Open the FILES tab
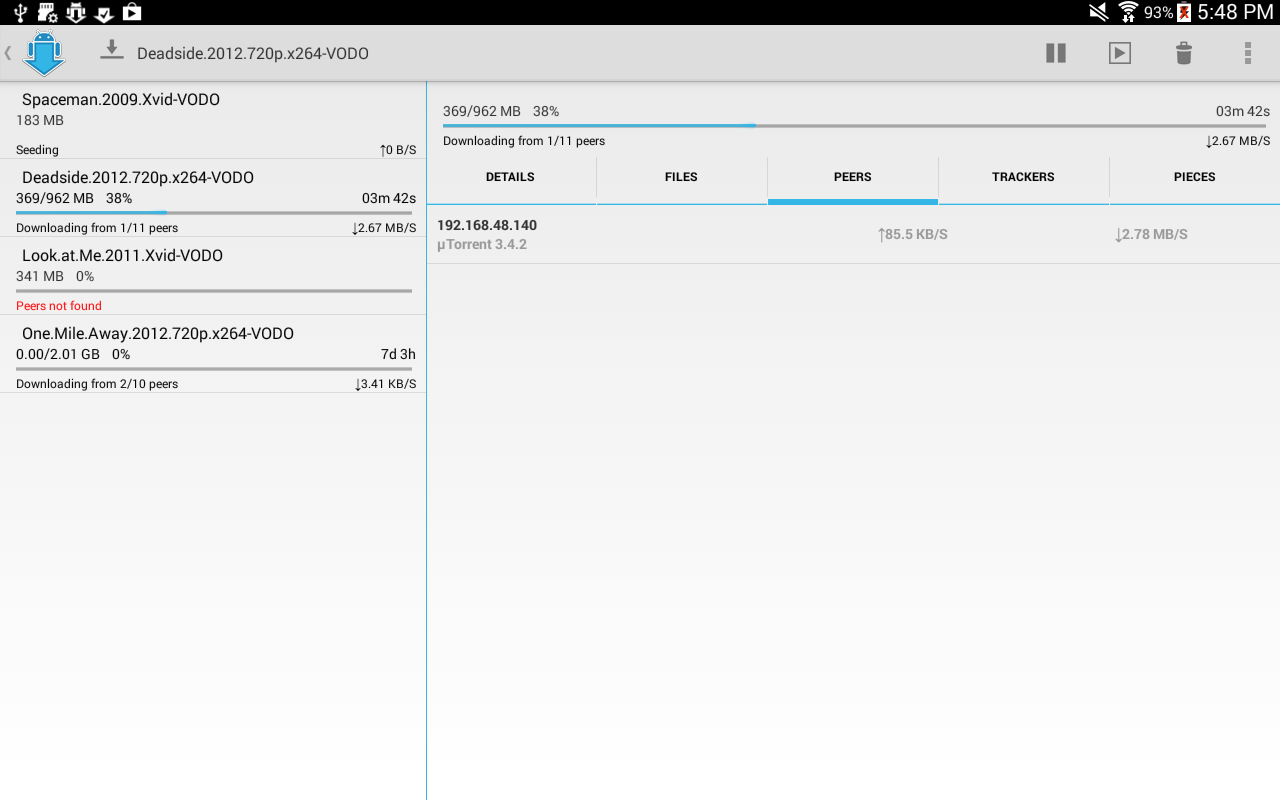The width and height of the screenshot is (1280, 800). pyautogui.click(x=681, y=177)
